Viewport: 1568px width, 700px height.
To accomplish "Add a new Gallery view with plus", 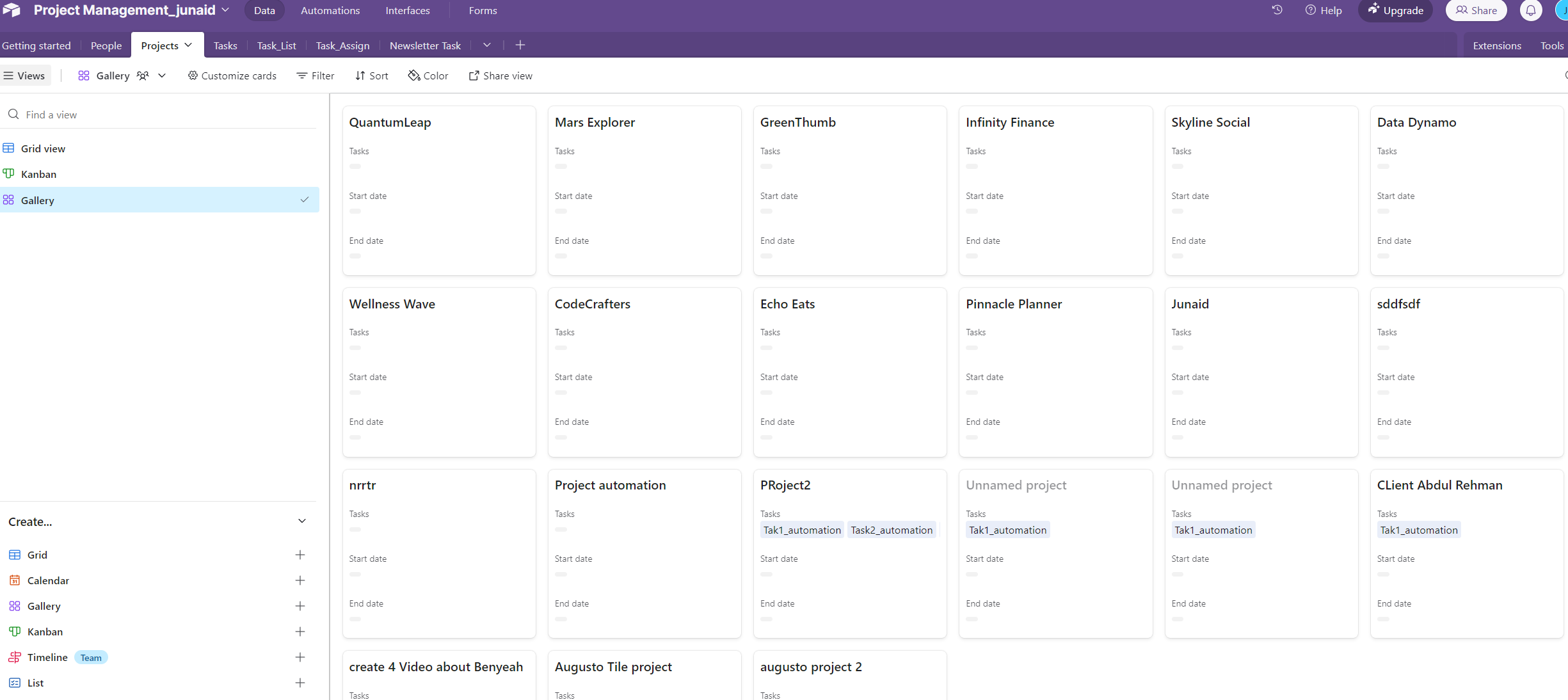I will [x=300, y=606].
